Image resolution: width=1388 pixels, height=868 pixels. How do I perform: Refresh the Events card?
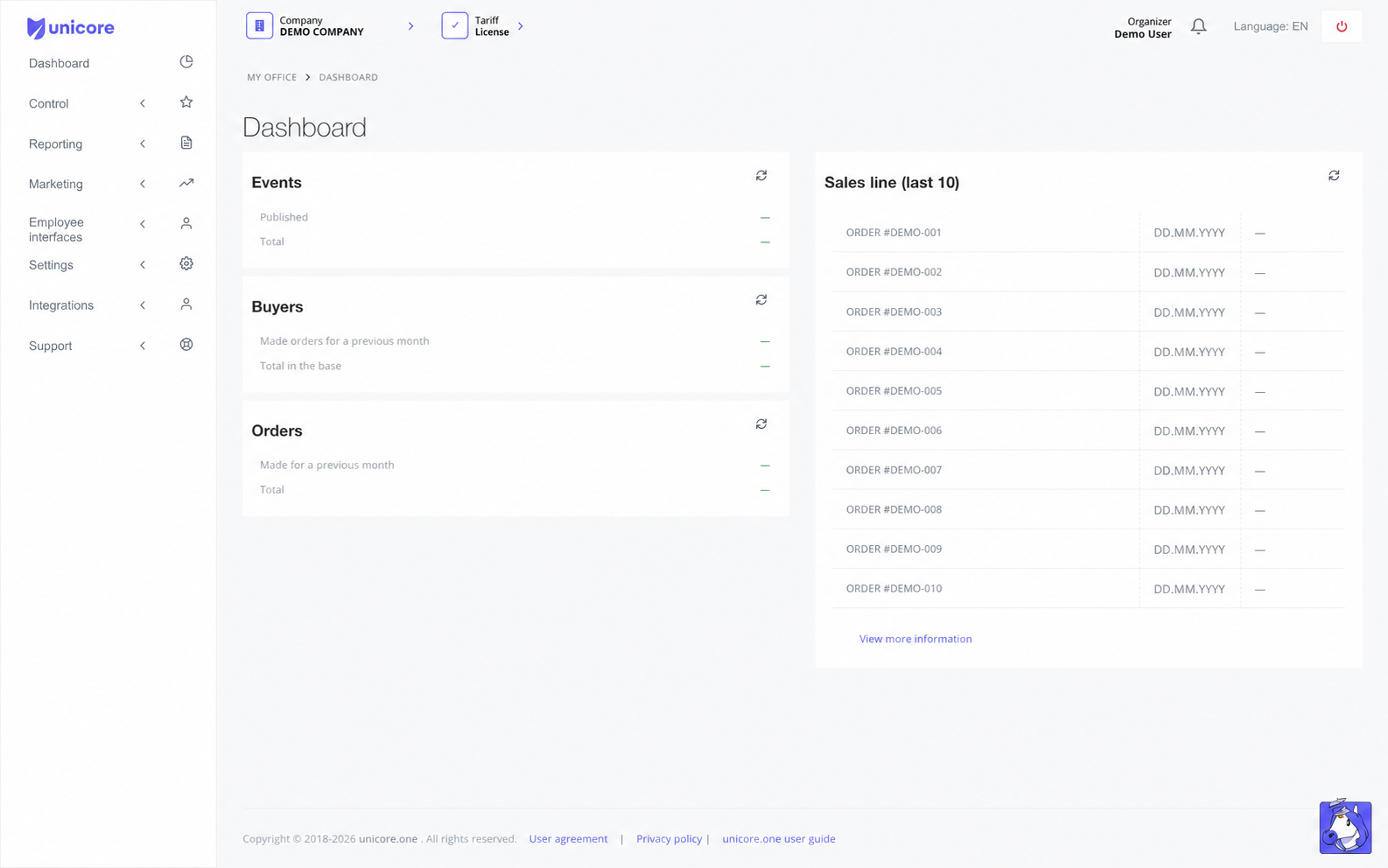761,176
